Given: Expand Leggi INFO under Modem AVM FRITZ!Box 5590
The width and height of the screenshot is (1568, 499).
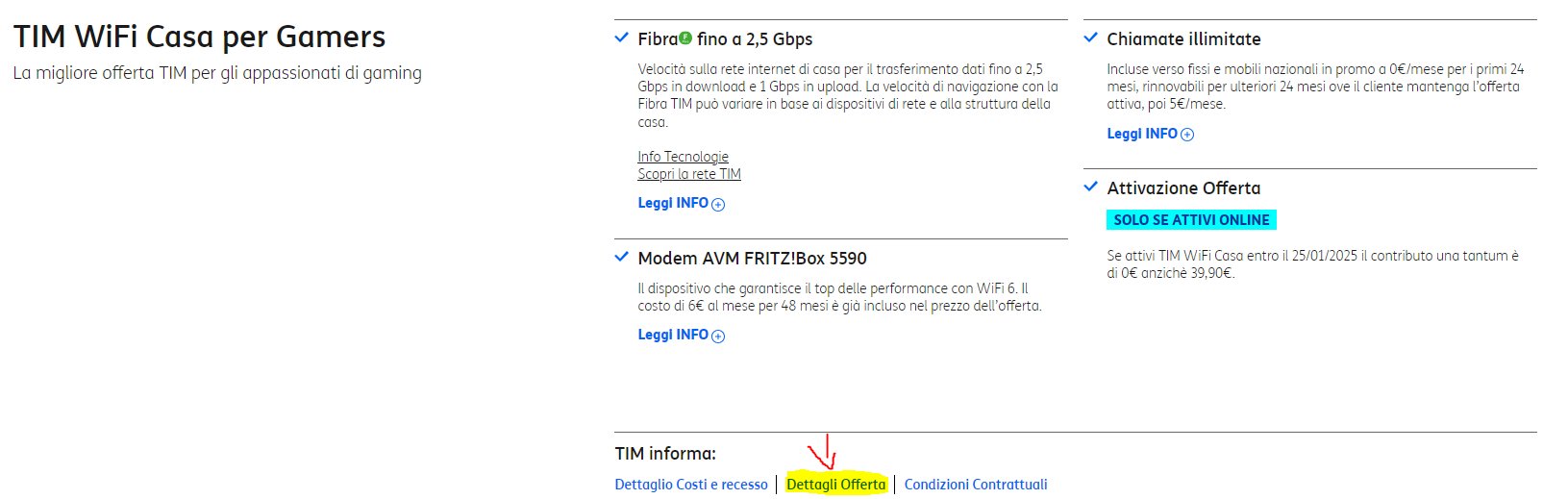Looking at the screenshot, I should tap(673, 335).
